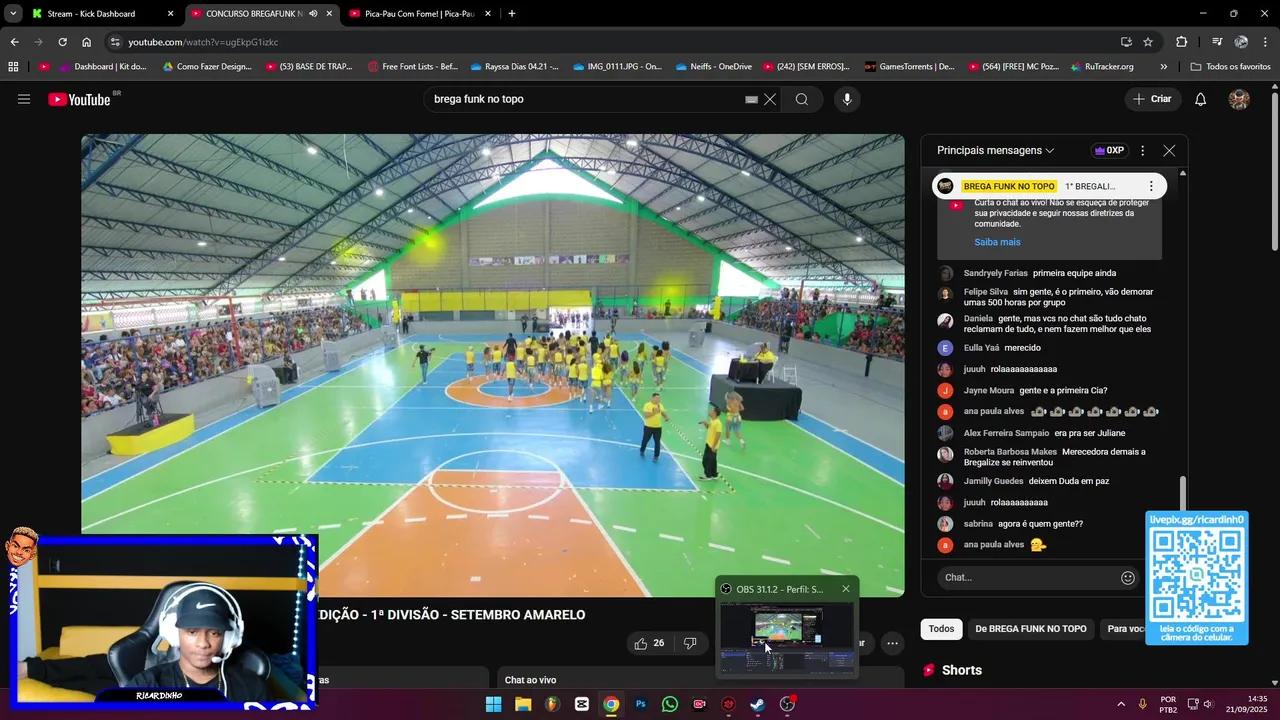
Task: Open the tab search dropdown arrow
Action: point(13,14)
